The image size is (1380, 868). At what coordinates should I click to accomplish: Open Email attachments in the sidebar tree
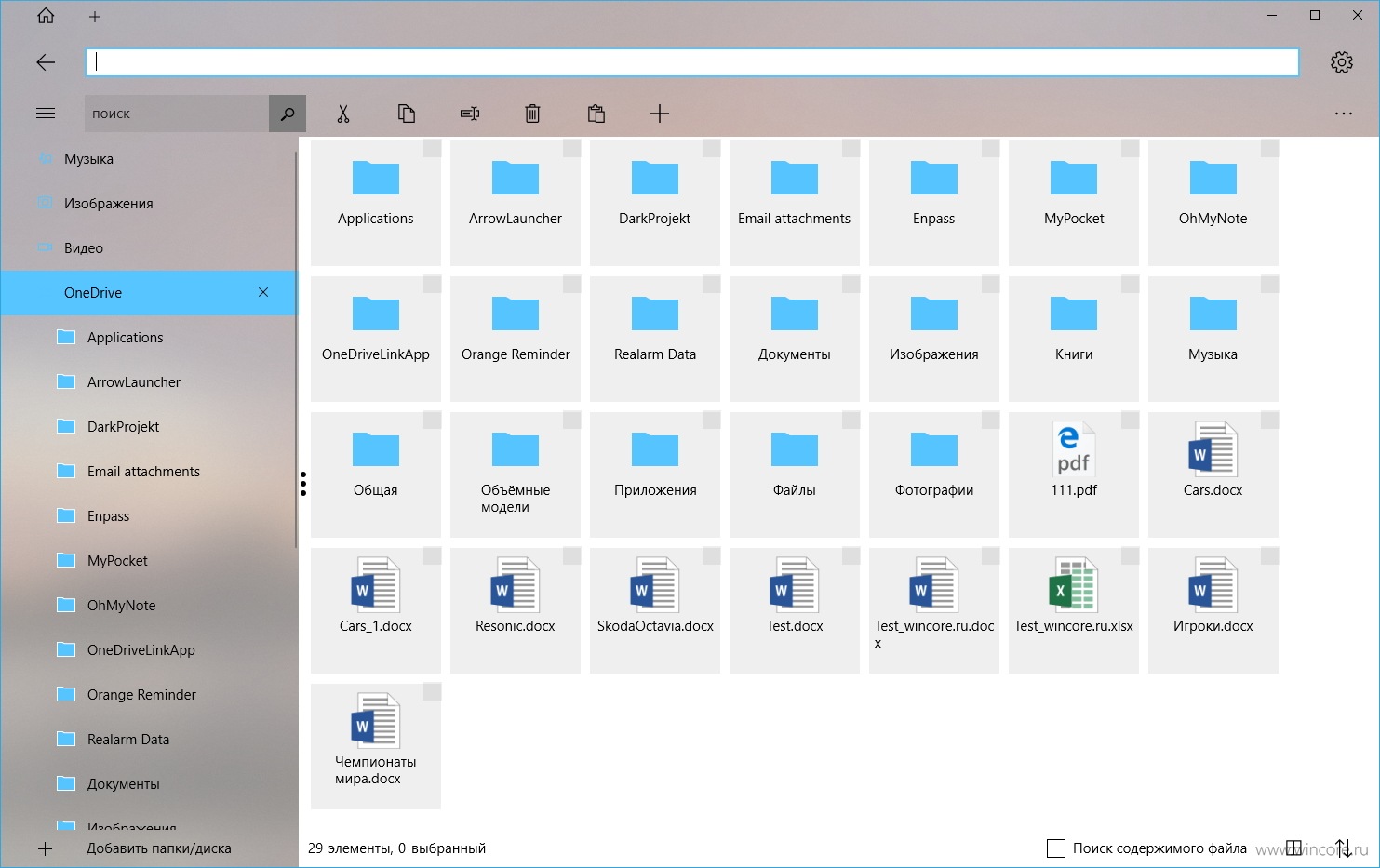[149, 472]
